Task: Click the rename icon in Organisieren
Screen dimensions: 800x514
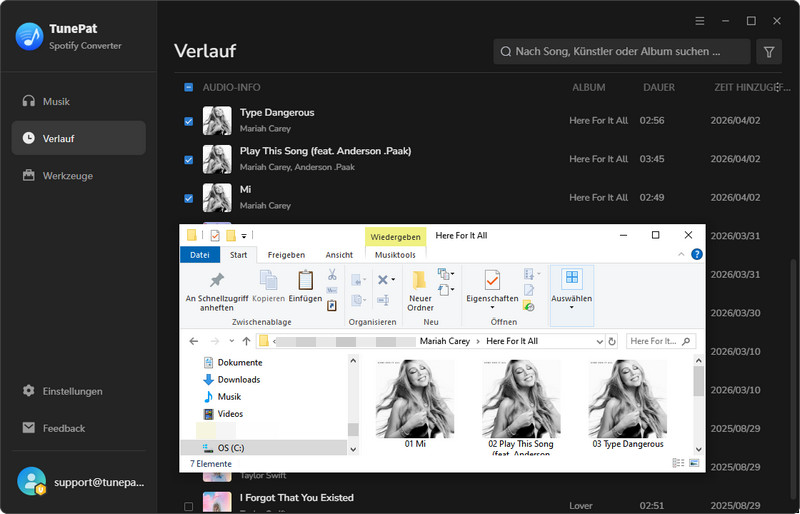Action: tap(383, 300)
